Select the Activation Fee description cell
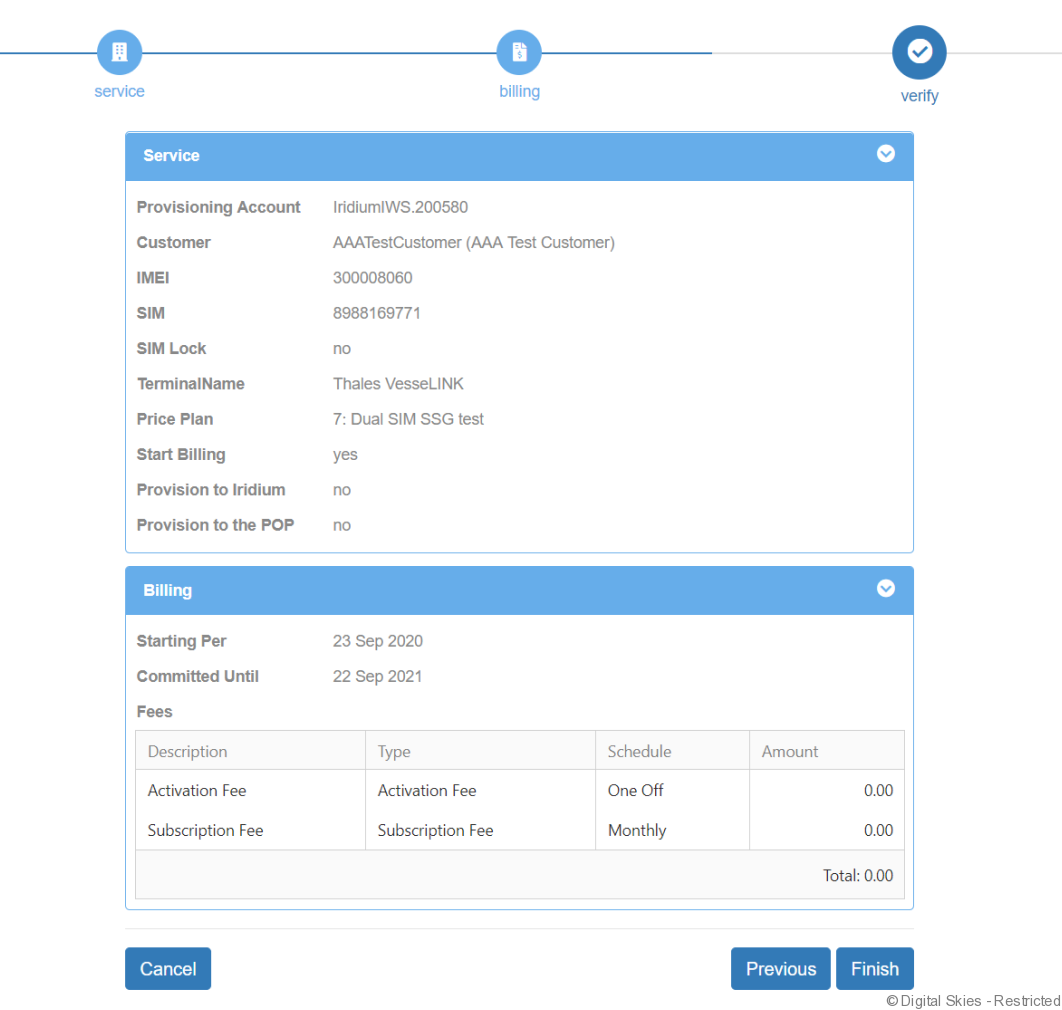The width and height of the screenshot is (1062, 1010). coord(197,790)
